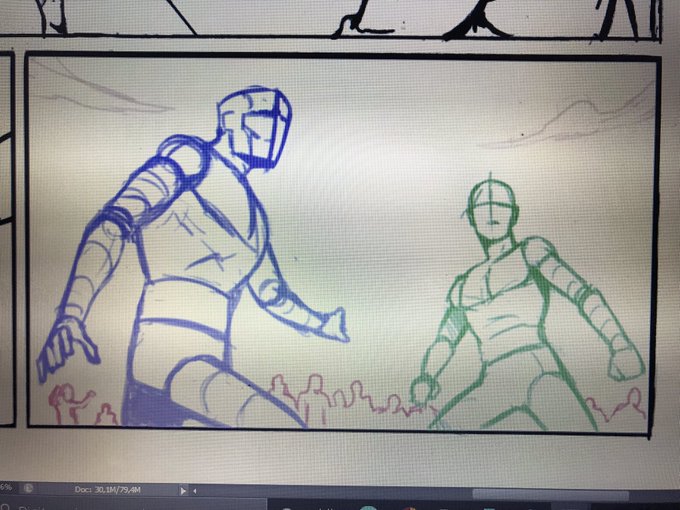This screenshot has width=680, height=510.
Task: Click the horizontal scrollbar thumb
Action: 550,495
